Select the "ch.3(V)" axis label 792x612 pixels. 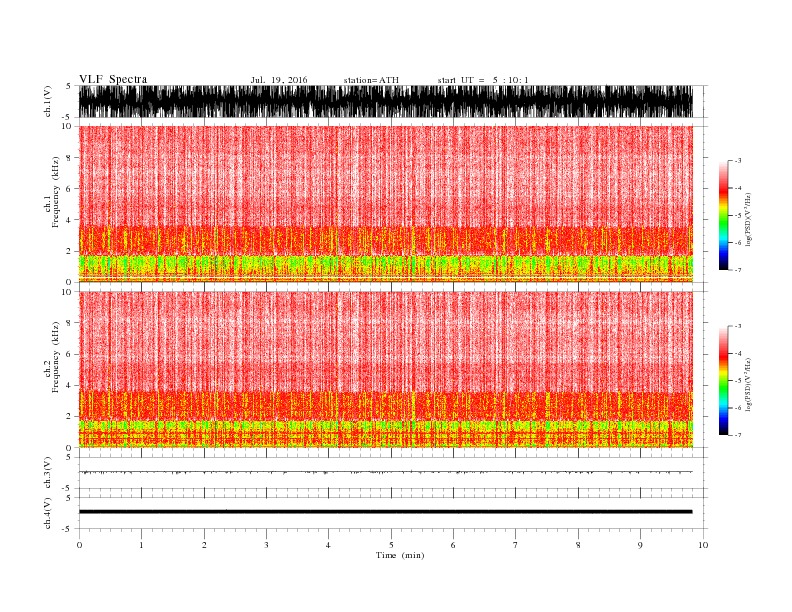click(47, 472)
